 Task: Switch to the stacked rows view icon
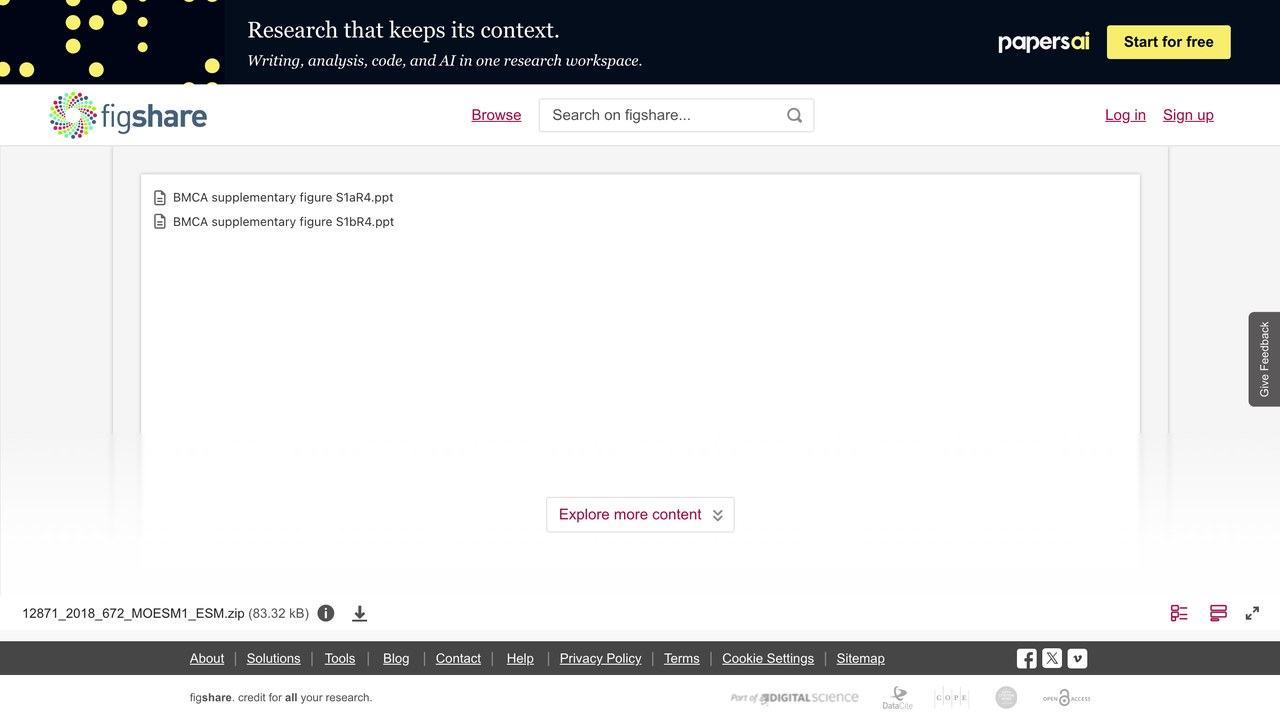point(1218,613)
